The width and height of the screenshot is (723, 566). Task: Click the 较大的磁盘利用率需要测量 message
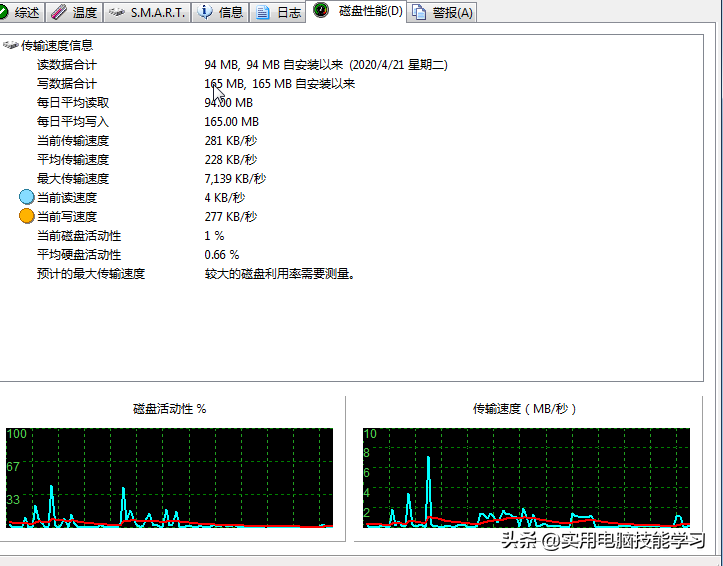point(279,273)
